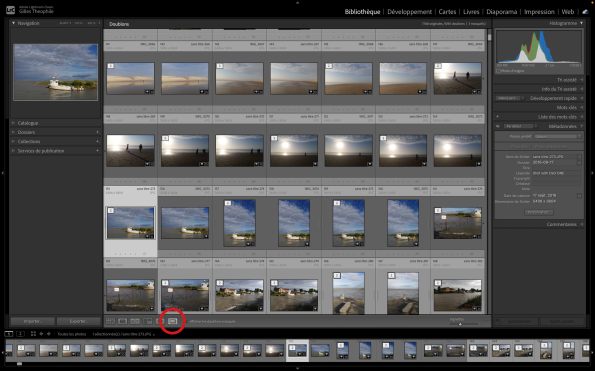Screen dimensions: 595x371
Task: Expand the Commentaires panel
Action: pyautogui.click(x=581, y=224)
